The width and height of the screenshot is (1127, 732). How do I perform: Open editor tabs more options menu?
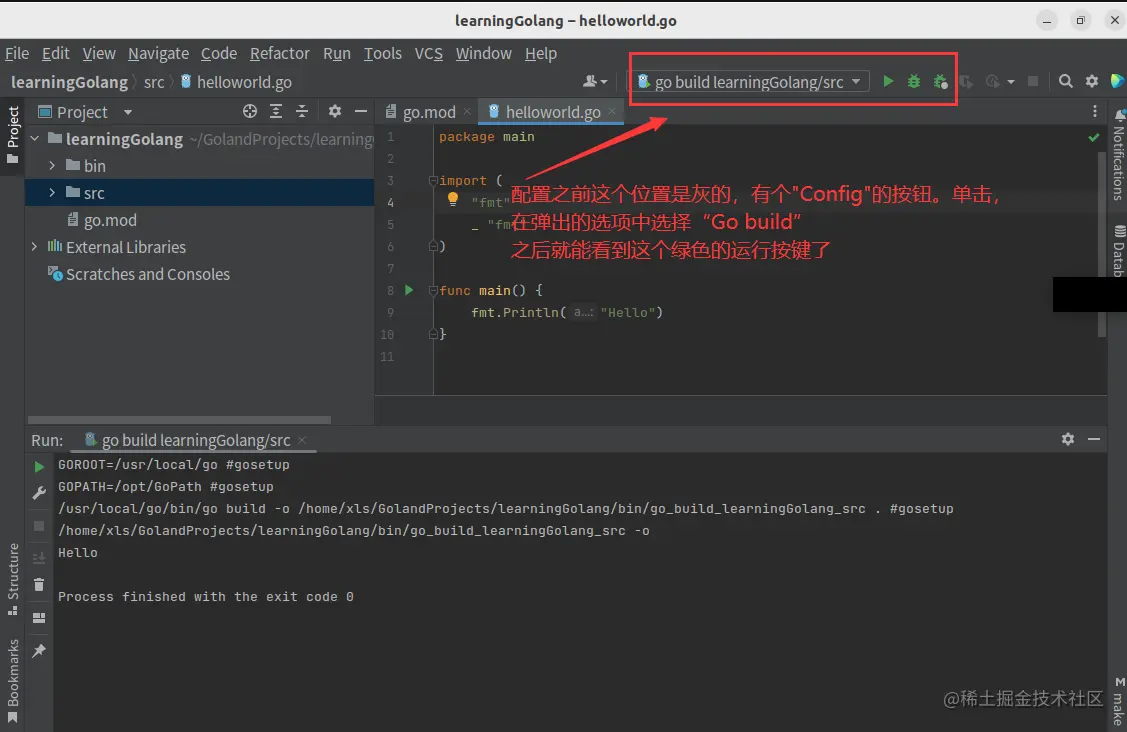1095,111
